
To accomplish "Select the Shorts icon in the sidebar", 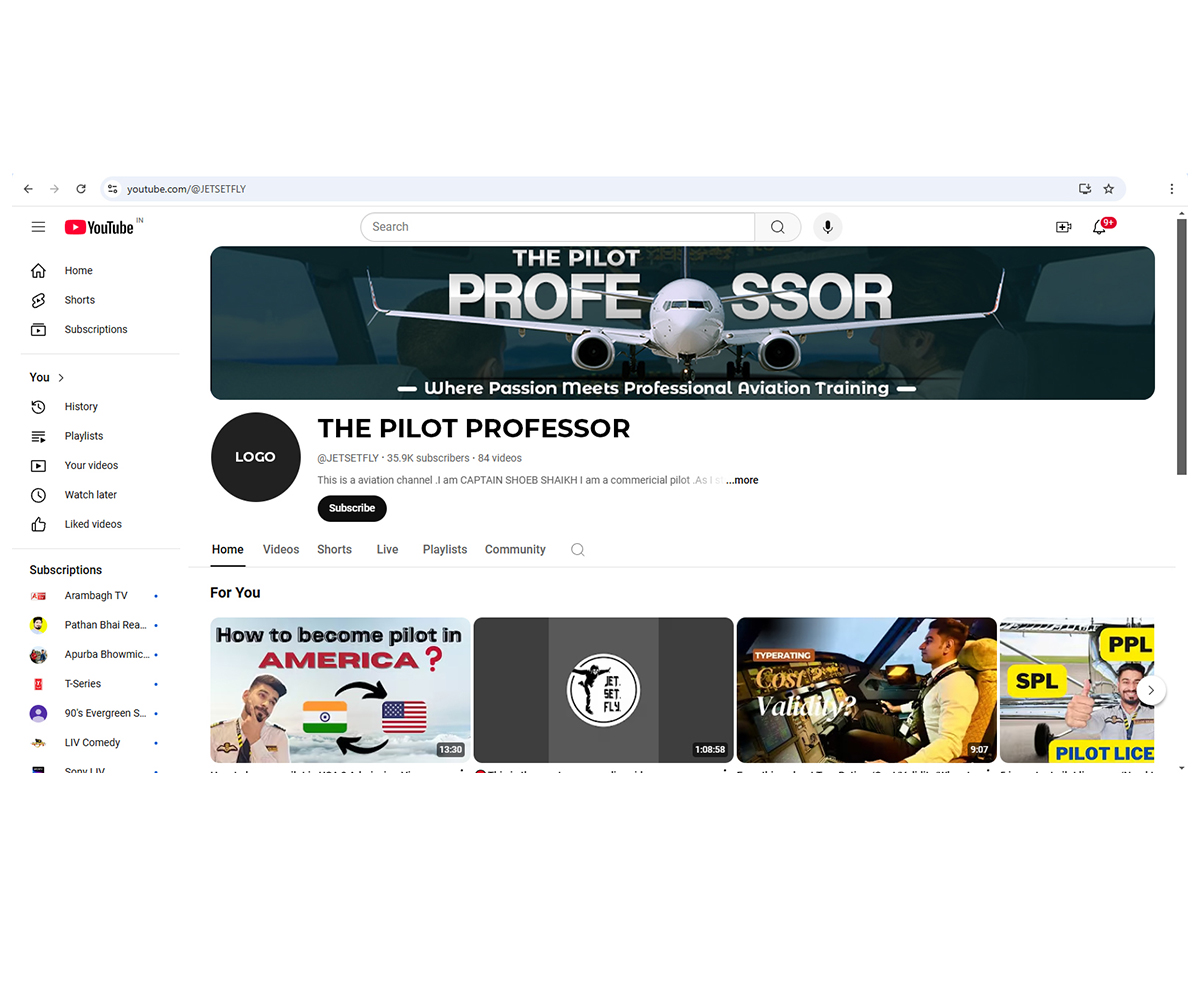I will click(38, 299).
